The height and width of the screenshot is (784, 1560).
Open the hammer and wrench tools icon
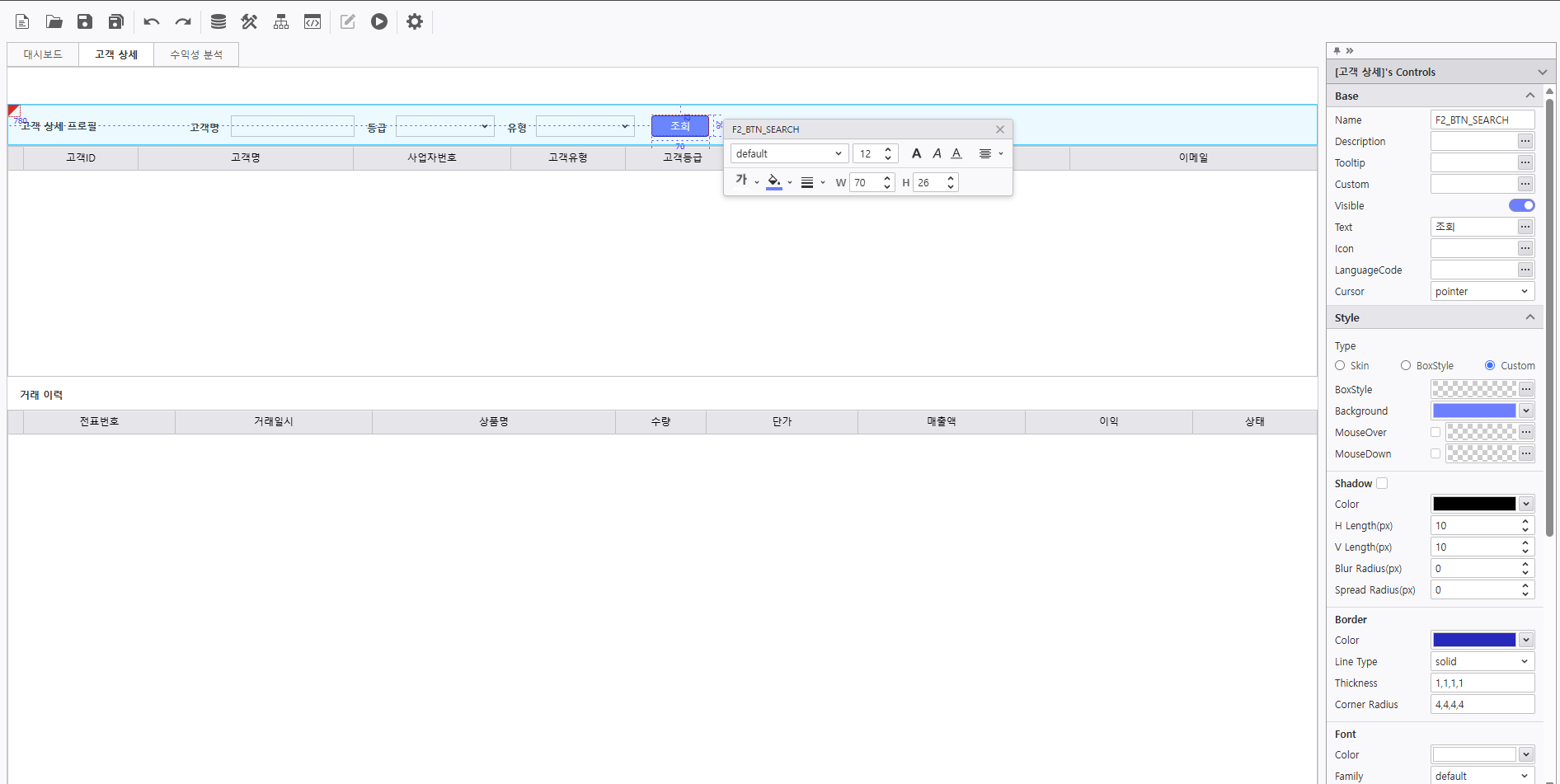tap(249, 21)
